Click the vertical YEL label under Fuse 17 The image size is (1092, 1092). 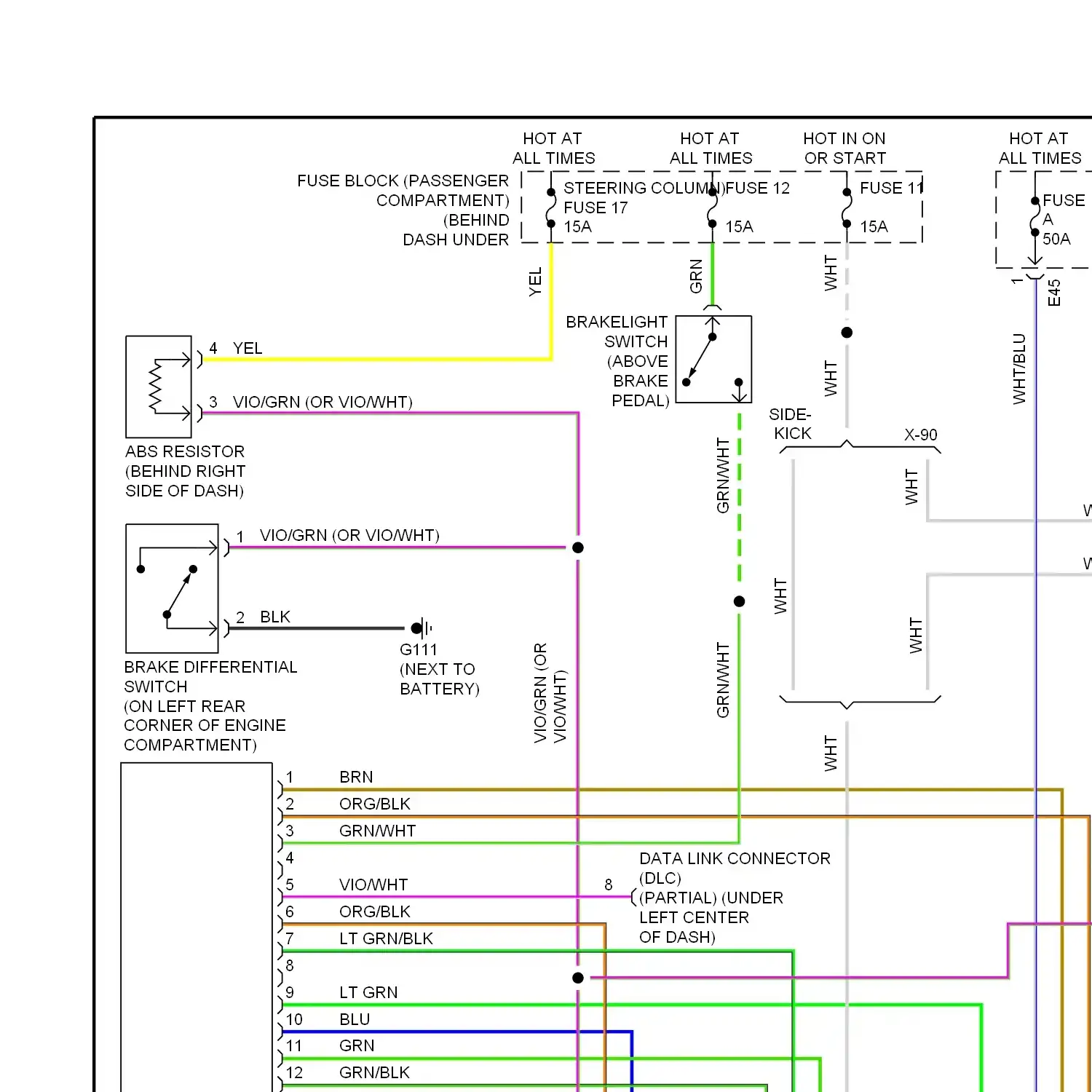pyautogui.click(x=535, y=282)
